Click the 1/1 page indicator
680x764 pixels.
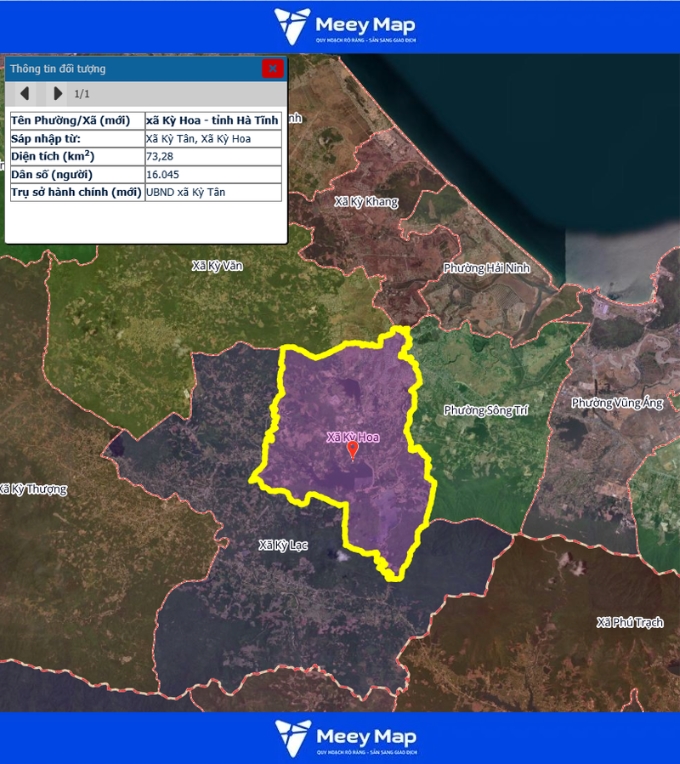click(83, 94)
